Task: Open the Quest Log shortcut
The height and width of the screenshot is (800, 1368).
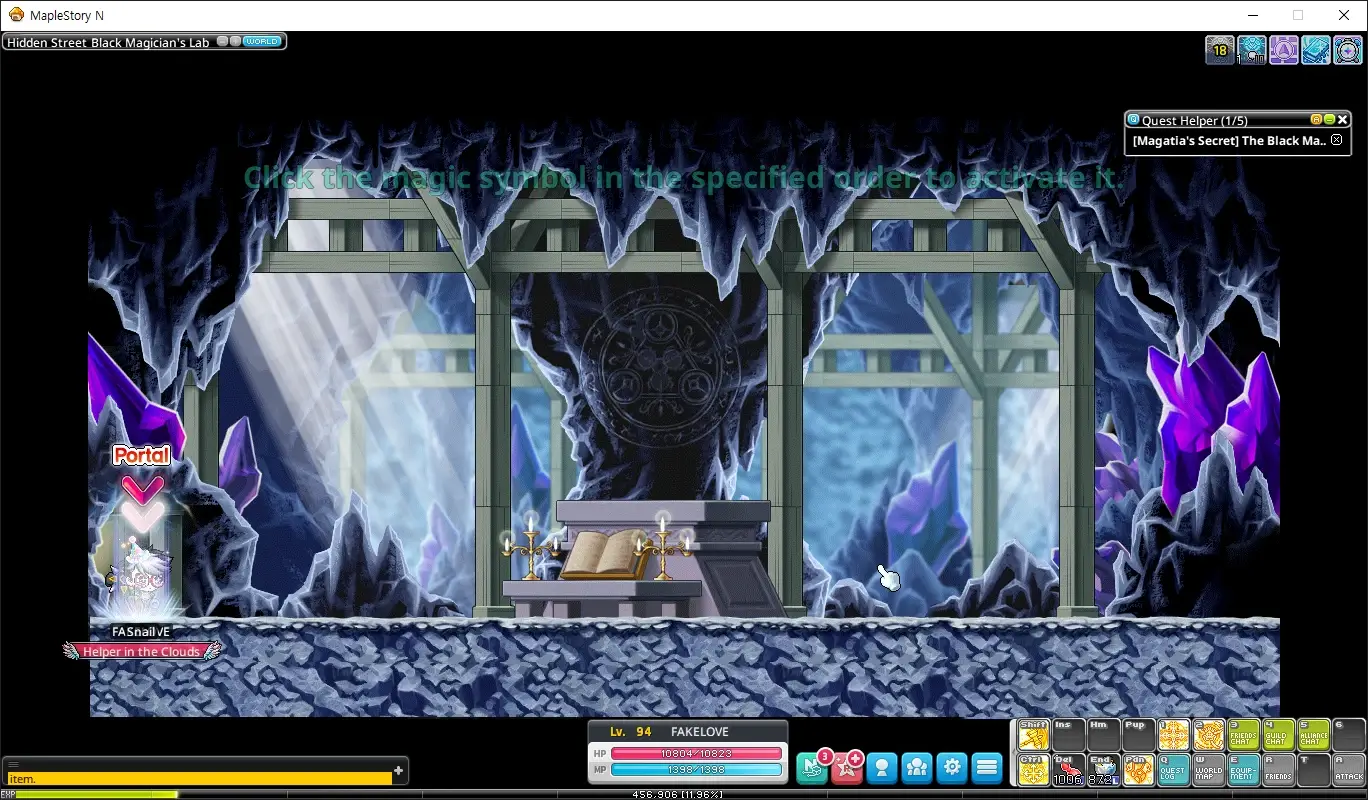Action: [1174, 770]
